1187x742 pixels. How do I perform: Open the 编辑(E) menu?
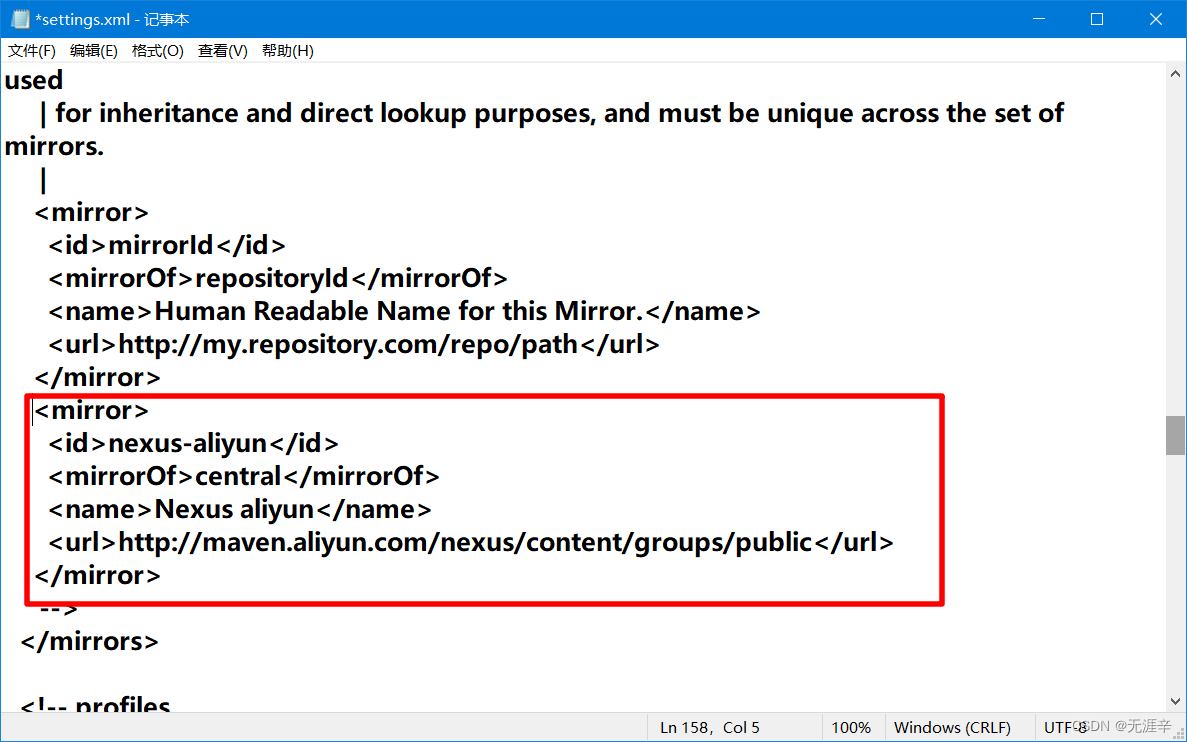93,51
